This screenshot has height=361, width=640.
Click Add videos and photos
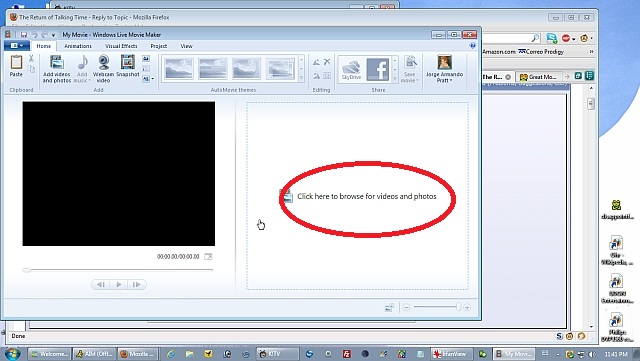57,69
